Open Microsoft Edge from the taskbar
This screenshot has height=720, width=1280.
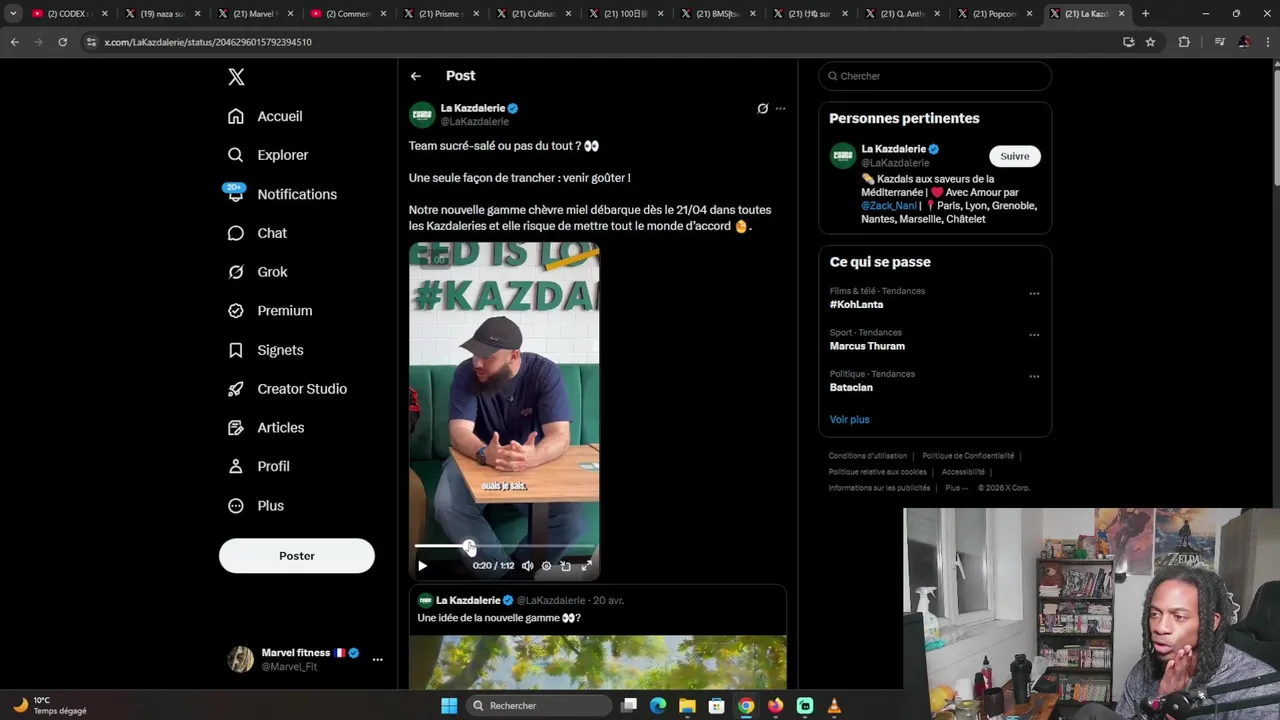tap(658, 706)
